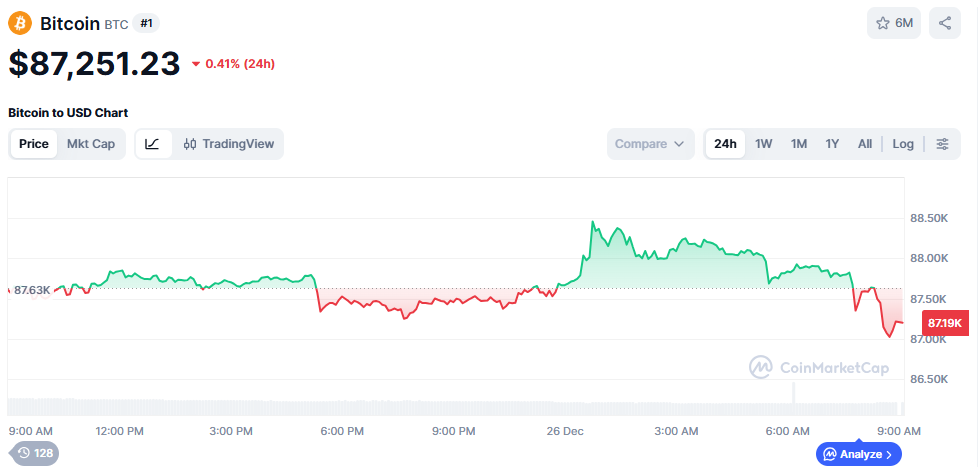Open the share icon button

click(944, 23)
